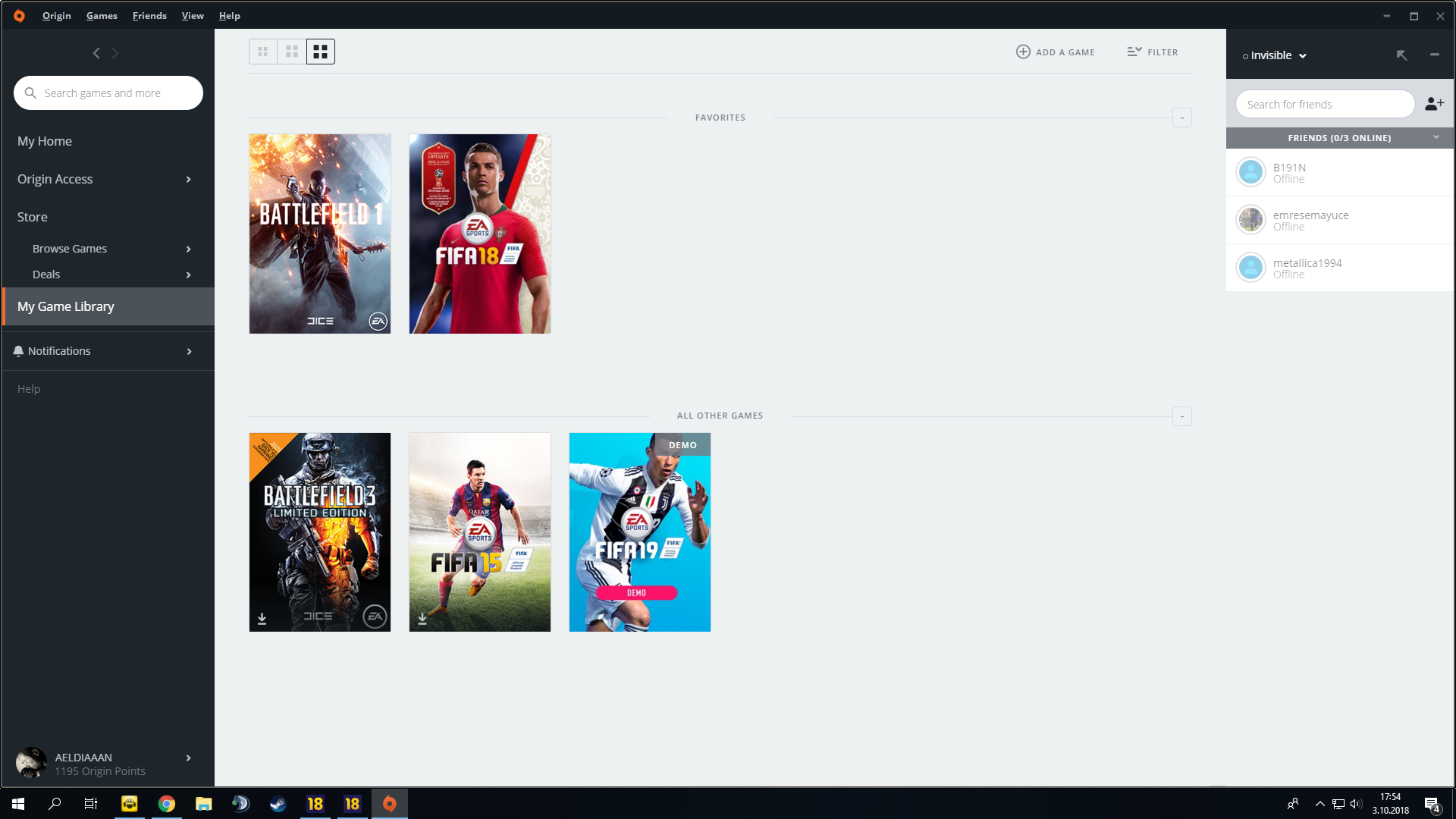Focus the Search for friends field
Viewport: 1456px width, 819px height.
[x=1326, y=105]
